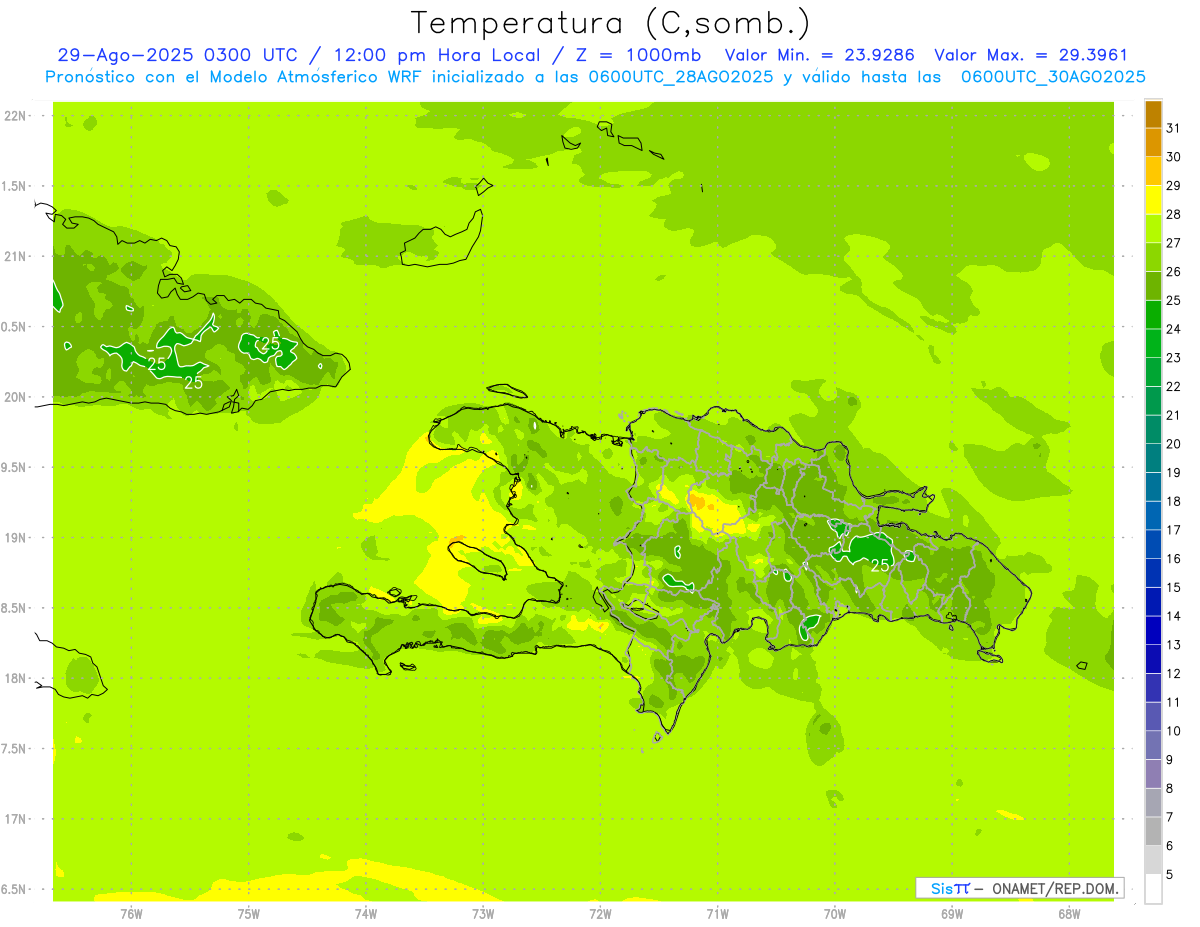Pick the swatch between 27 and 28
Viewport: 1200px width, 927px height.
pyautogui.click(x=1153, y=229)
